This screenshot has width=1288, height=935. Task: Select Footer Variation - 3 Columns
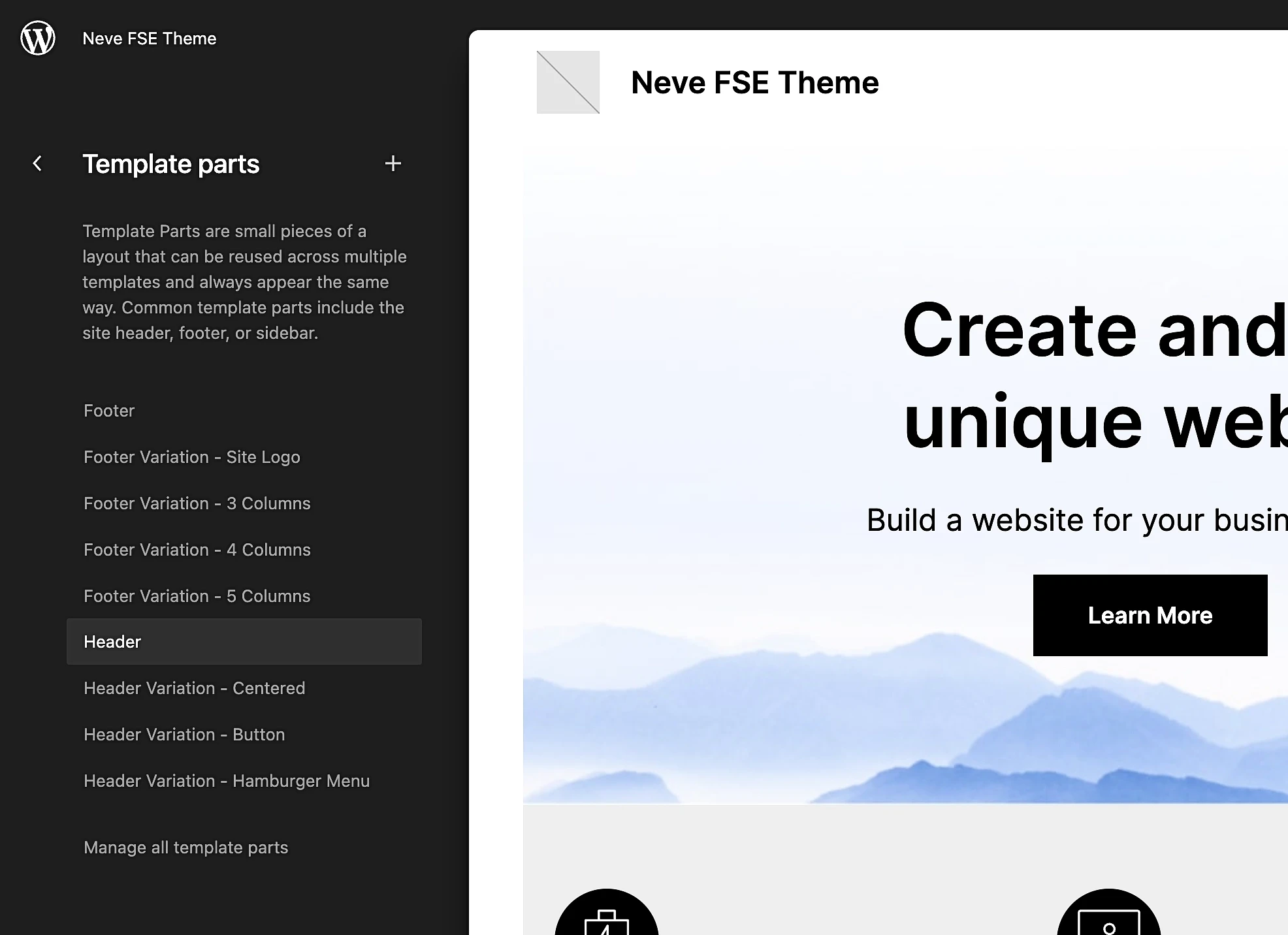click(x=196, y=503)
